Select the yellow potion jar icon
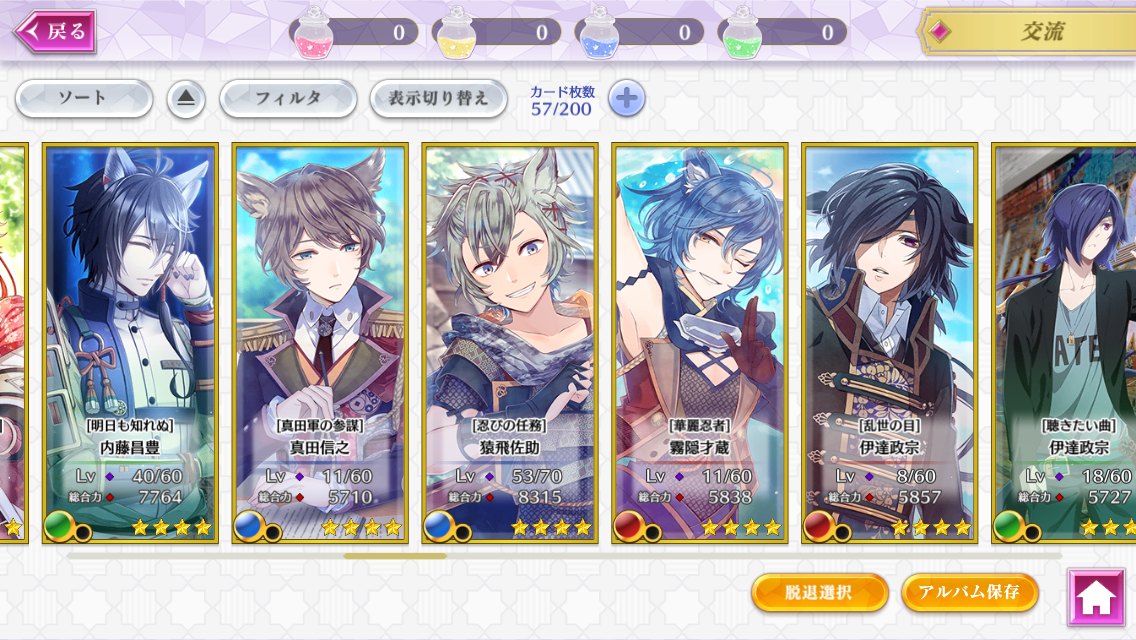The width and height of the screenshot is (1136, 640). click(x=456, y=33)
